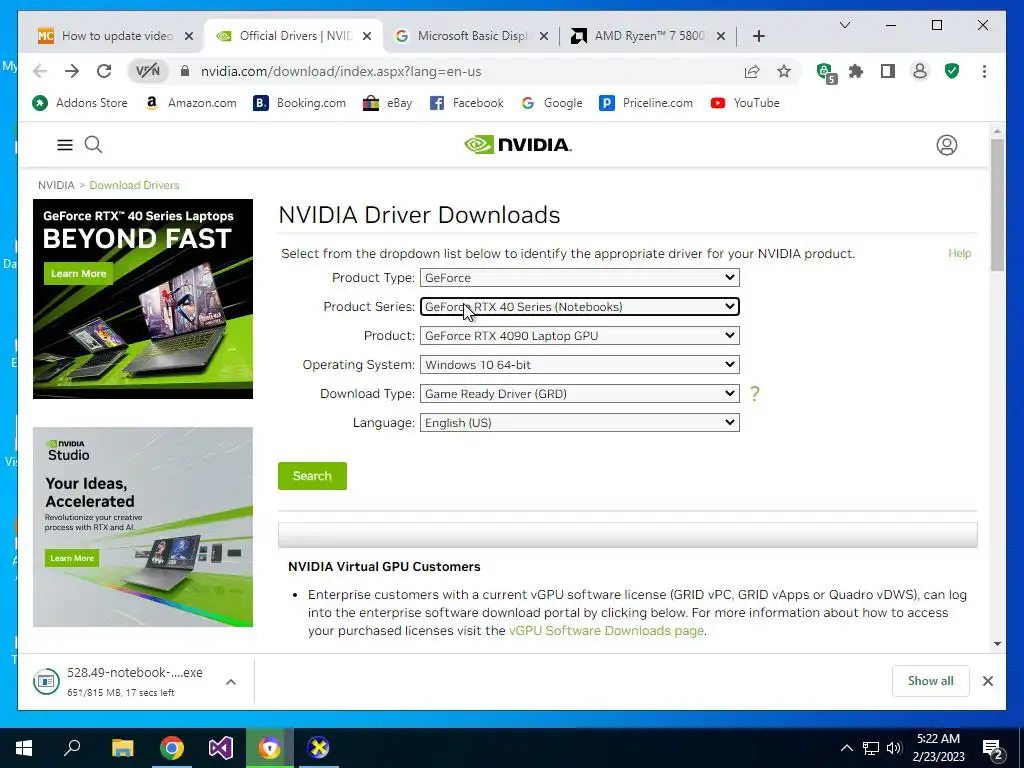Open Windows Start menu
Screen dimensions: 1024x768
(x=24, y=748)
